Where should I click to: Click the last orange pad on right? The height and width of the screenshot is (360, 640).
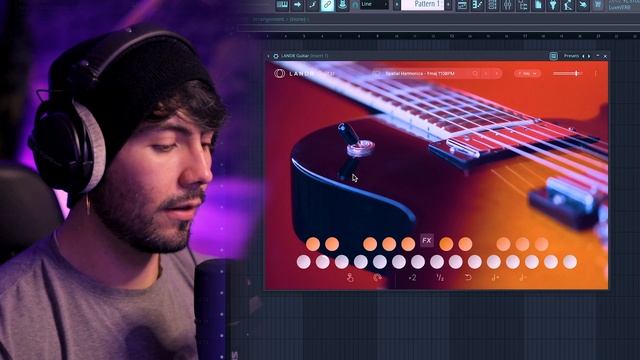coord(541,244)
